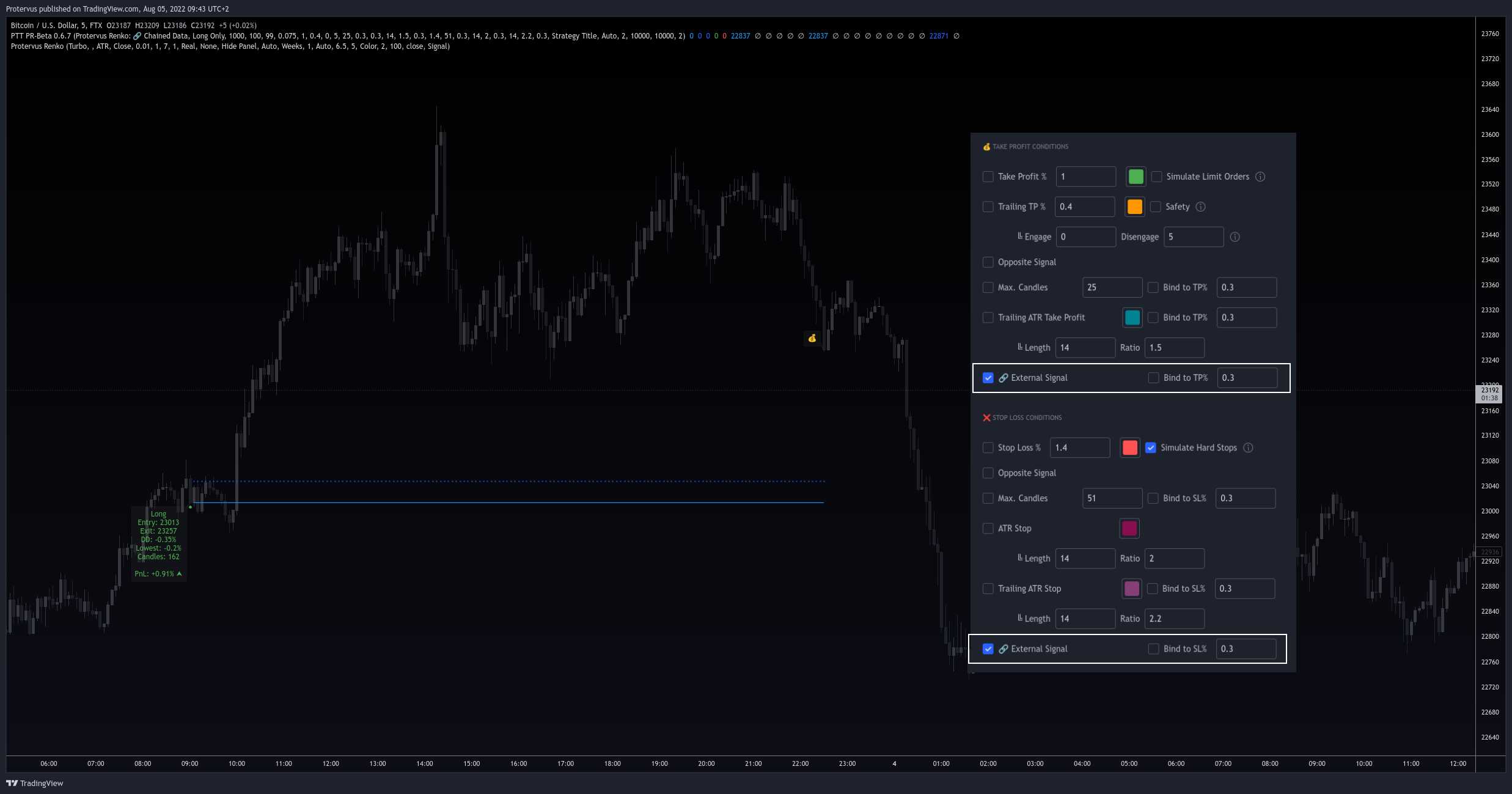The image size is (1512, 794).
Task: Click the Trailing ATR Stop Ratio field showing 2.2
Action: click(x=1174, y=619)
